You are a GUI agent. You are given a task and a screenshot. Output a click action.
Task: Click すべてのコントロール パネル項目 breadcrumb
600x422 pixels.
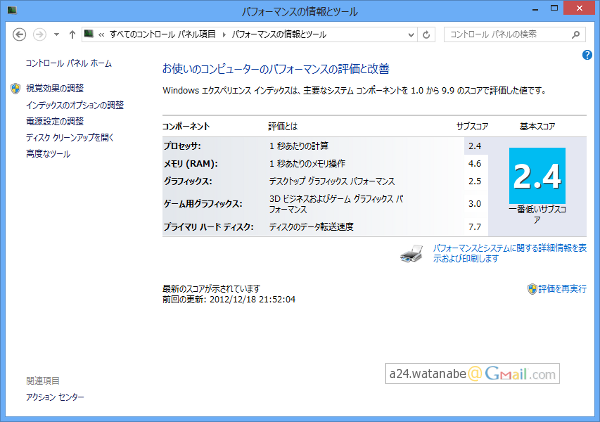[x=162, y=34]
